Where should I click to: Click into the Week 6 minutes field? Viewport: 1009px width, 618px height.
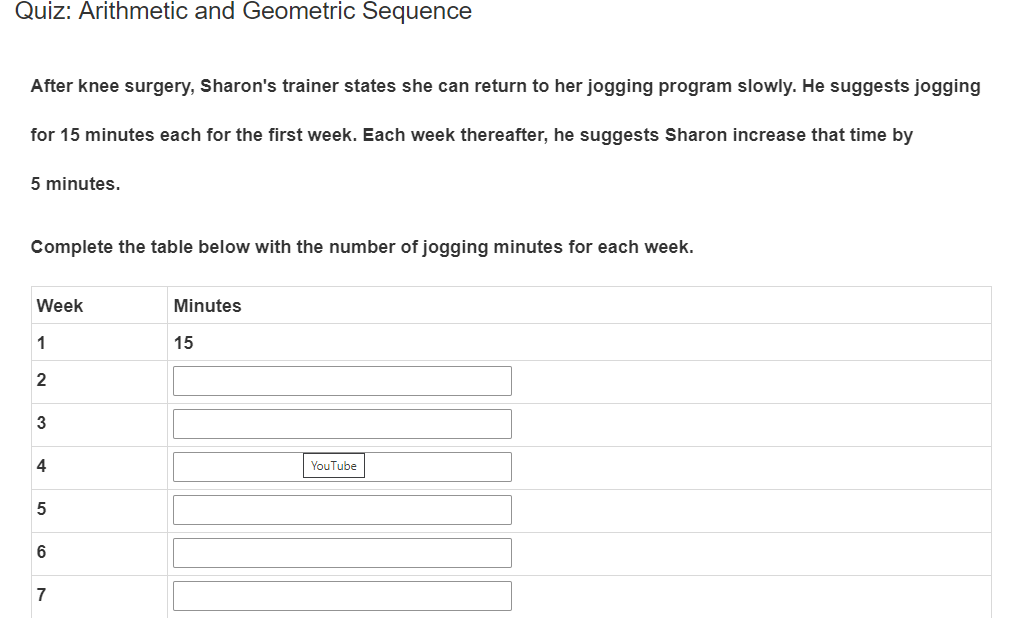click(342, 553)
